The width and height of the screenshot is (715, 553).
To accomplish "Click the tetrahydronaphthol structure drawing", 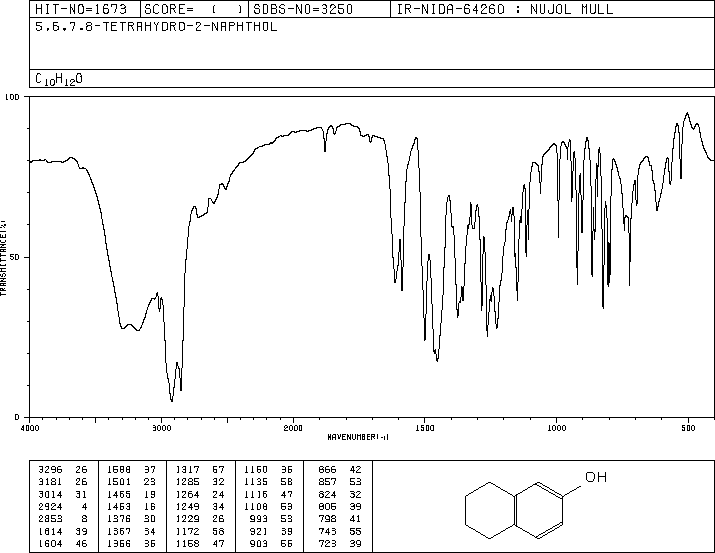I will coord(536,506).
